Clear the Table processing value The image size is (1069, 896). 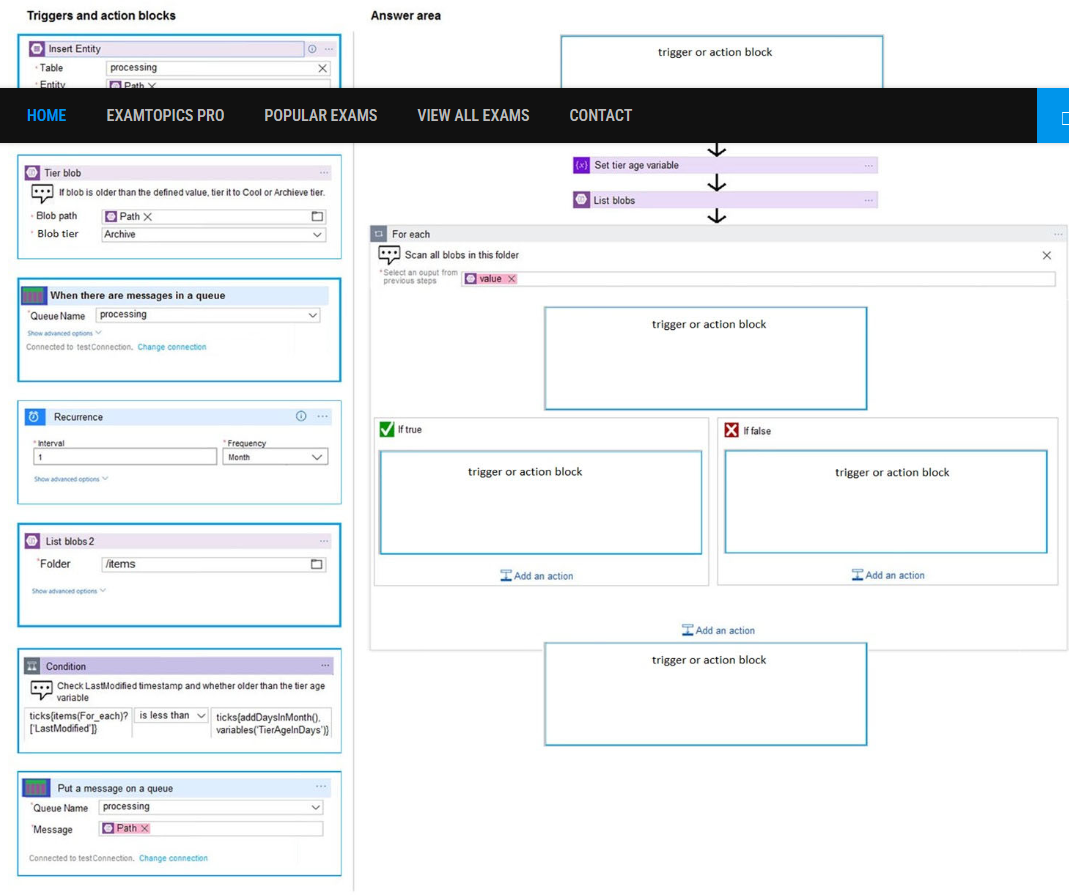pyautogui.click(x=322, y=68)
